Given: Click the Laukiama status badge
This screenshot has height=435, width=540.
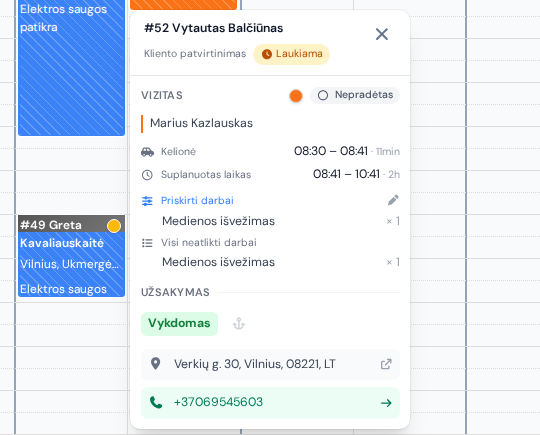Looking at the screenshot, I should [291, 54].
